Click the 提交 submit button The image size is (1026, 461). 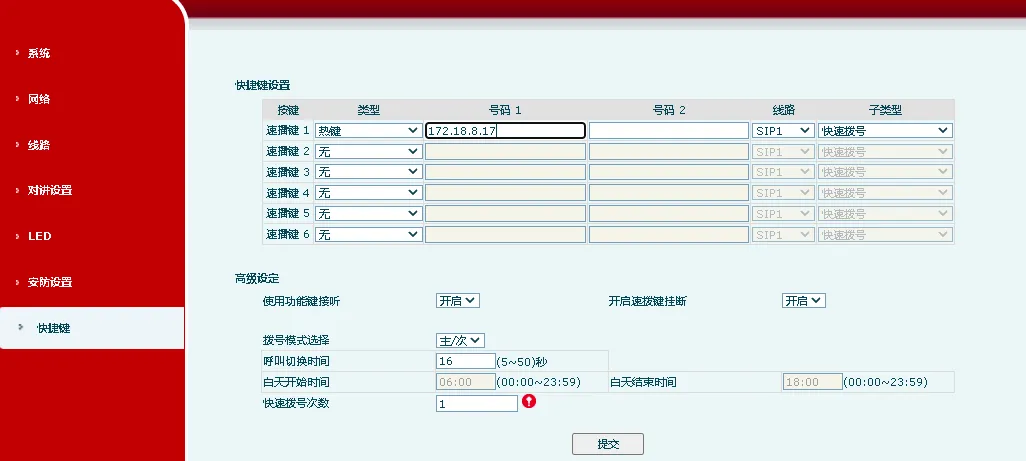tap(607, 443)
